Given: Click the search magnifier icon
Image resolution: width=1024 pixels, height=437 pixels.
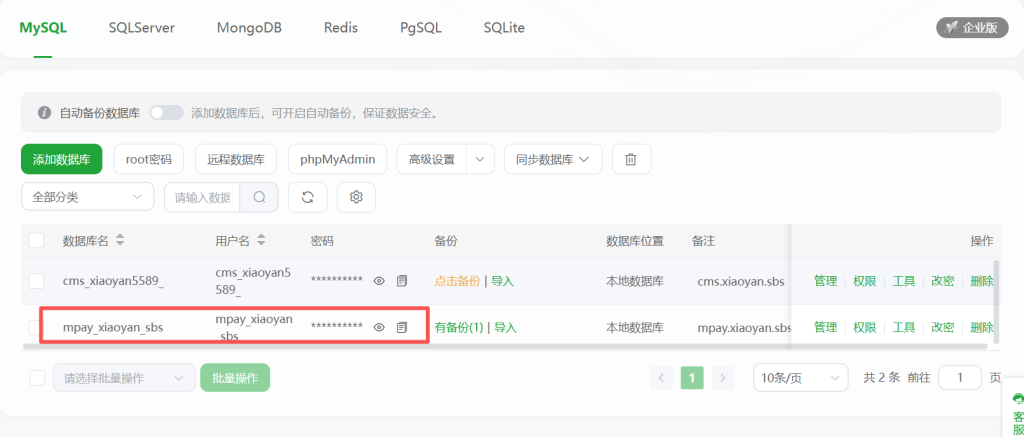Looking at the screenshot, I should pos(259,197).
